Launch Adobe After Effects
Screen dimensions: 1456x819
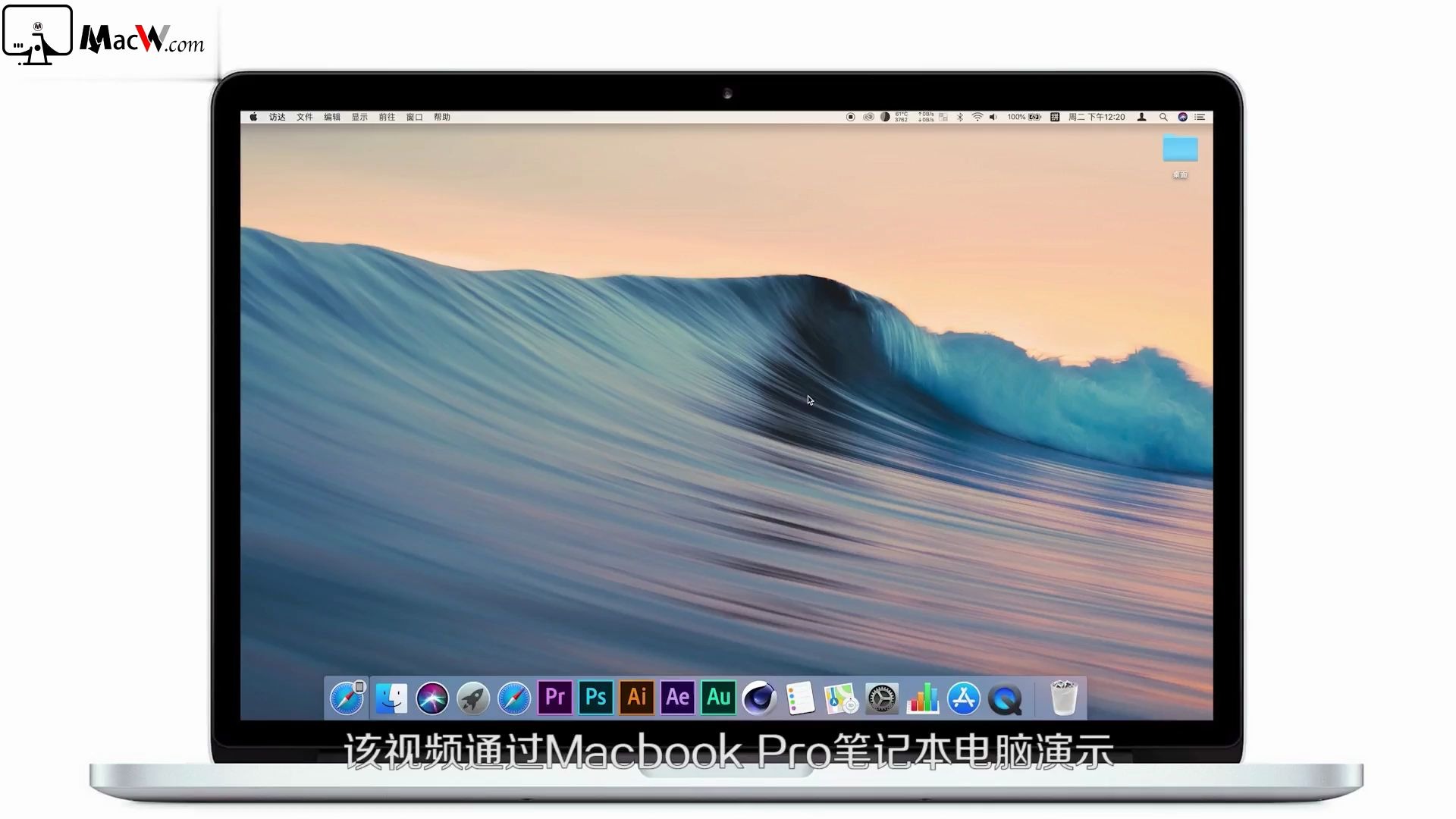point(677,697)
